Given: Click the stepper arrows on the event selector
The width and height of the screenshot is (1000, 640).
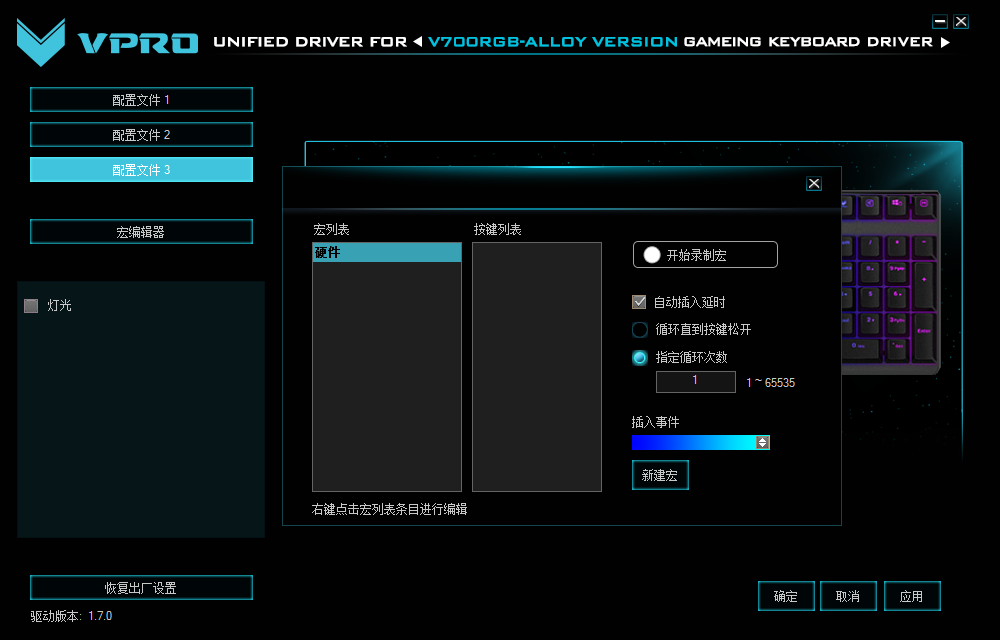Looking at the screenshot, I should 764,442.
